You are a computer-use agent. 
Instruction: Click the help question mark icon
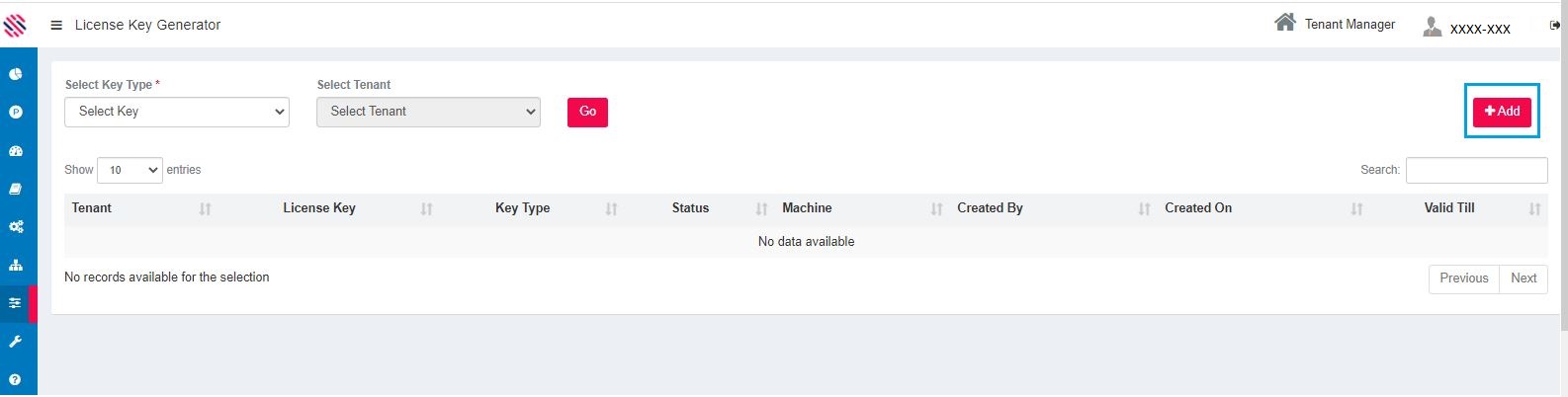click(x=16, y=379)
